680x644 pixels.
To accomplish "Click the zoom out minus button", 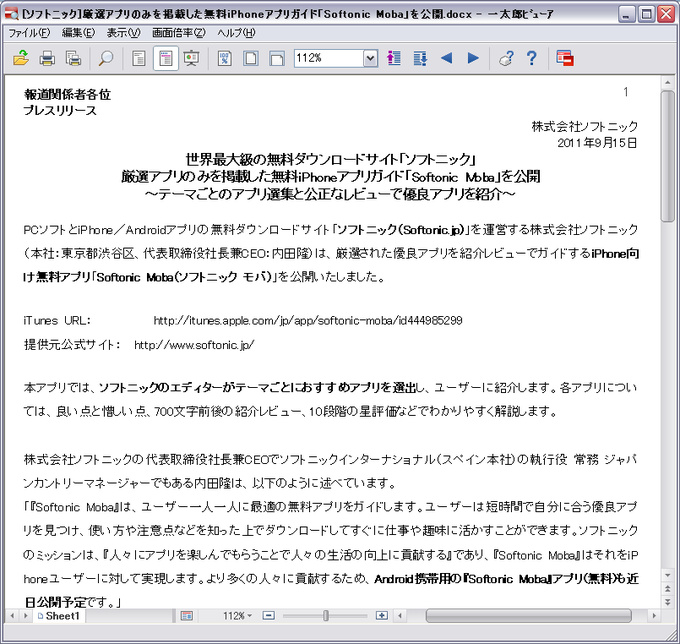I will click(268, 616).
